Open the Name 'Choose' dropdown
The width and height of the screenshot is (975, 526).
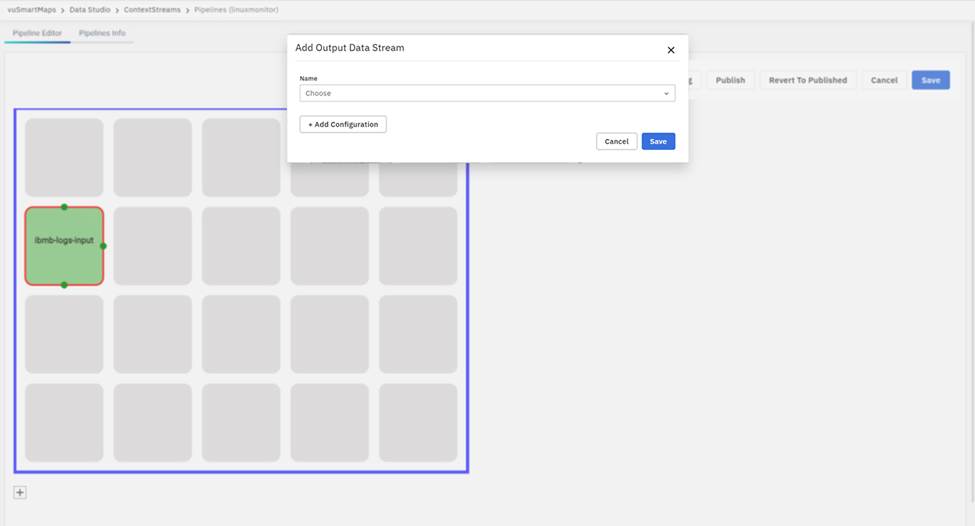coord(487,93)
